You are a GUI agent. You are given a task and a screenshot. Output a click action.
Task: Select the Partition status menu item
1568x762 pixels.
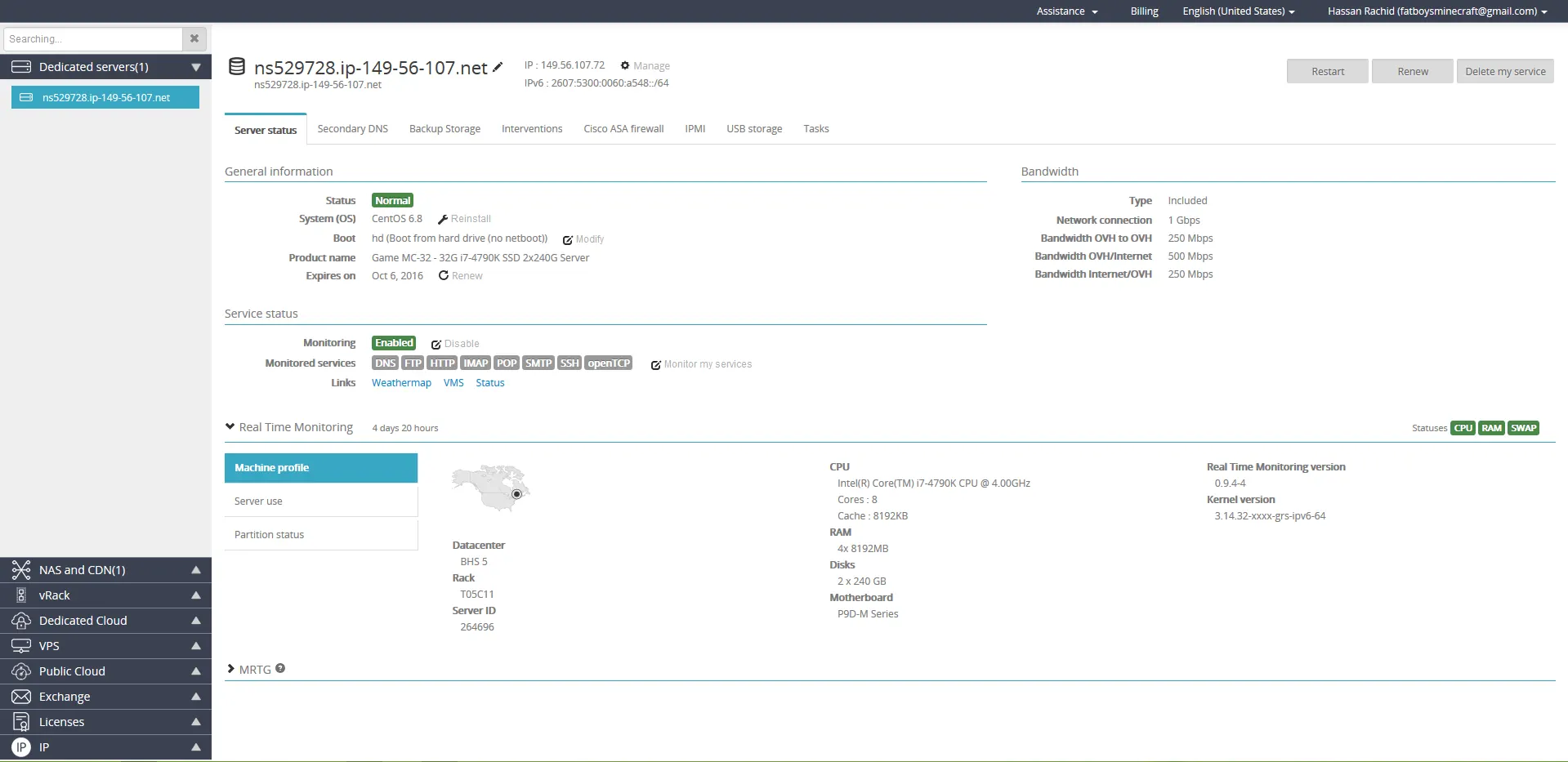(321, 535)
